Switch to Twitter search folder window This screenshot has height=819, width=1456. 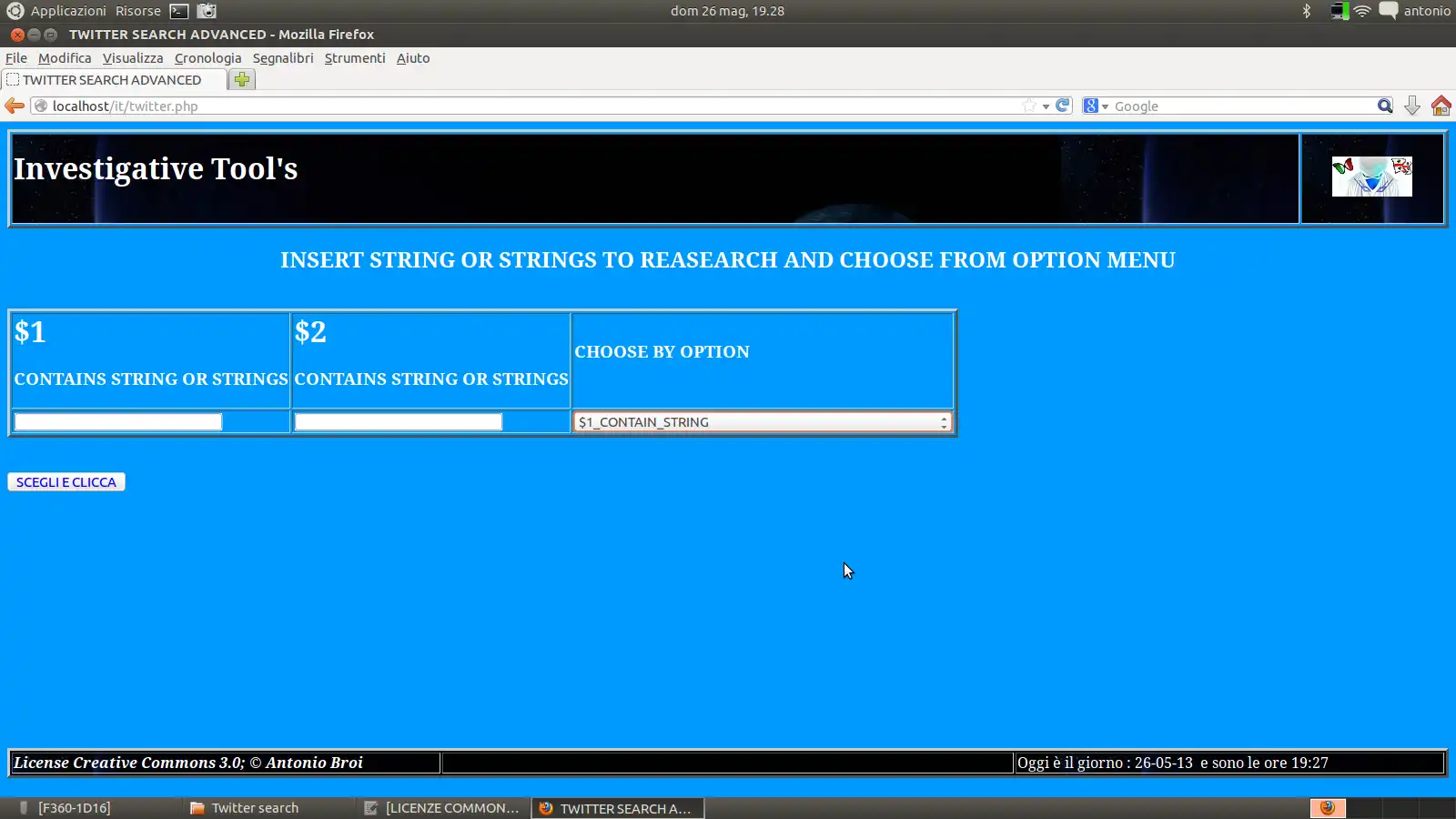265,808
